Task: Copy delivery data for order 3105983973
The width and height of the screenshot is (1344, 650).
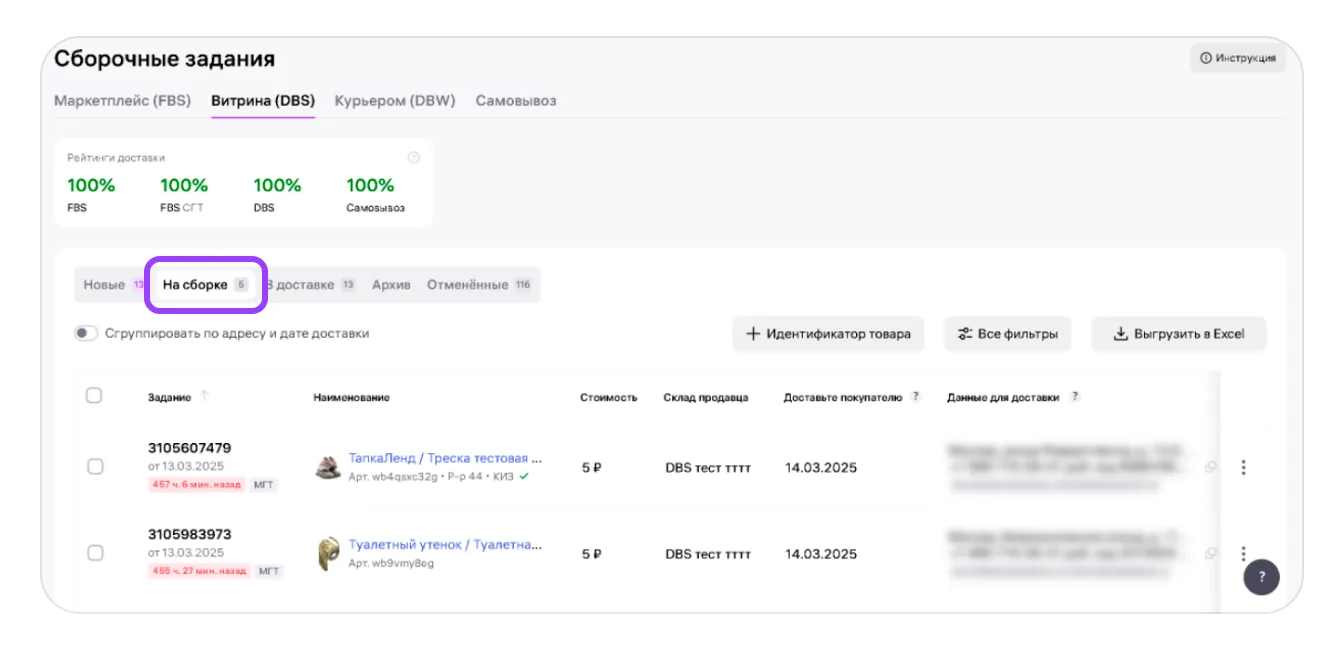Action: 1211,553
